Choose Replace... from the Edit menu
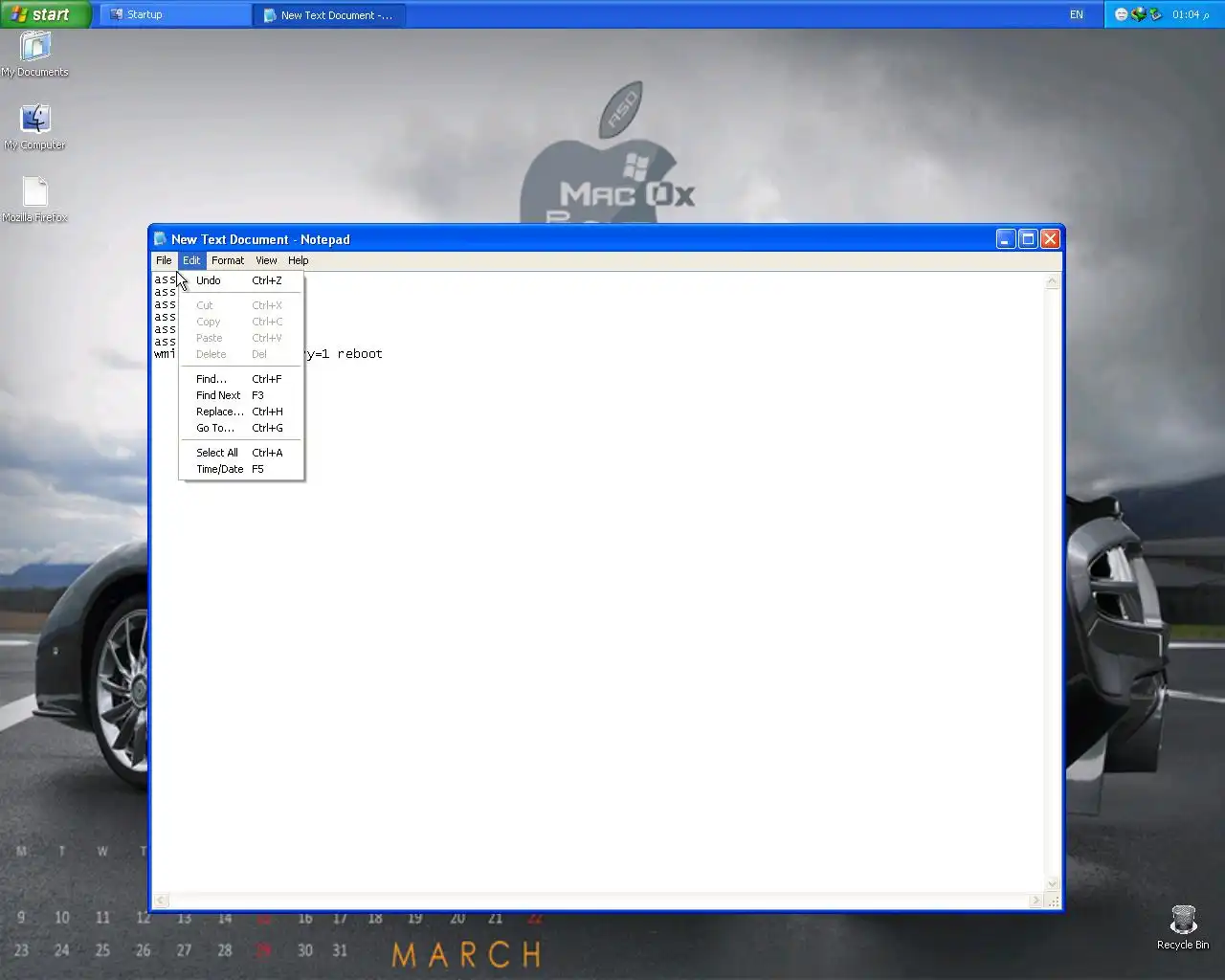 [241, 412]
